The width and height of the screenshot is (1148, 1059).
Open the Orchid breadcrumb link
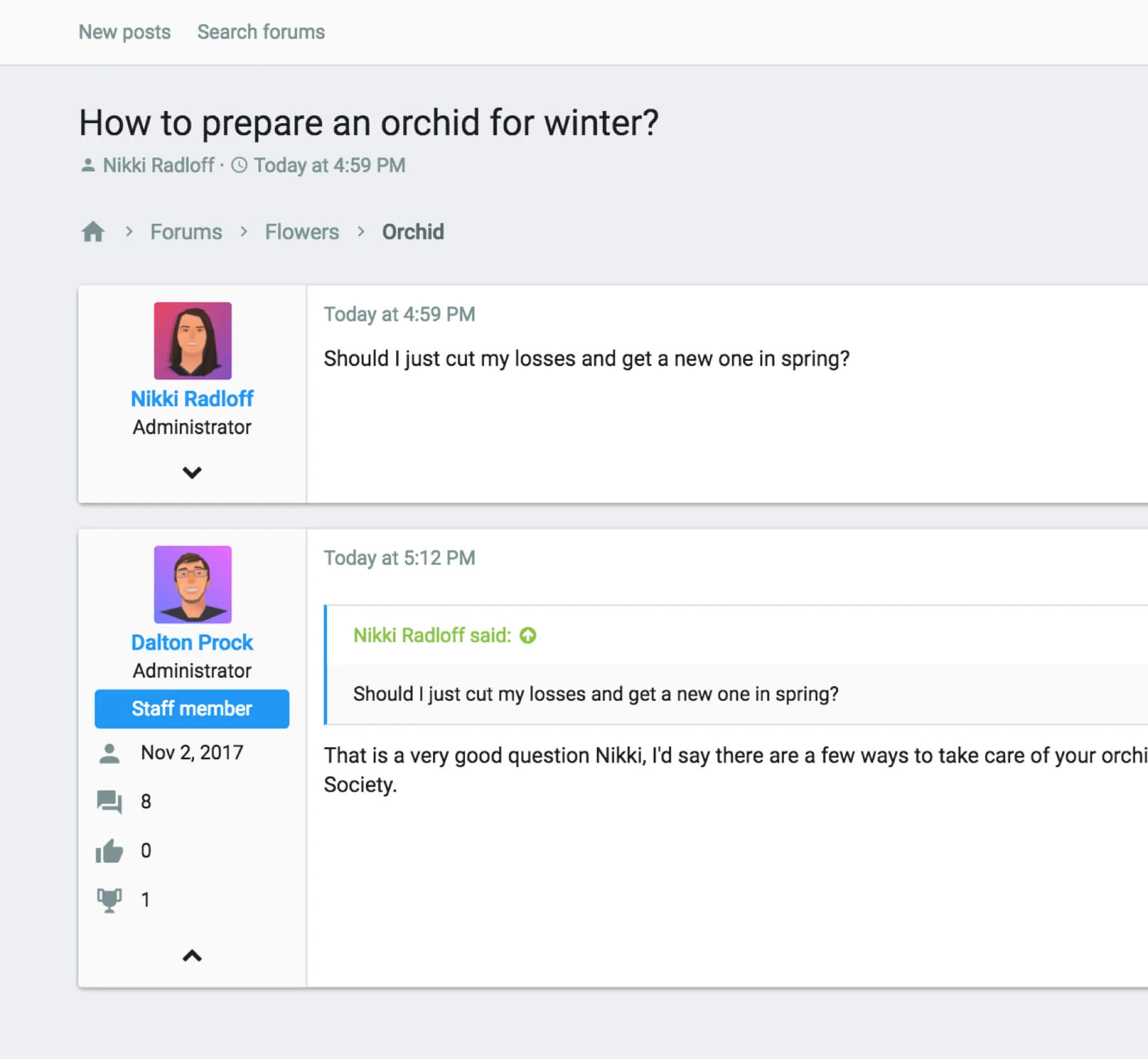pyautogui.click(x=413, y=231)
